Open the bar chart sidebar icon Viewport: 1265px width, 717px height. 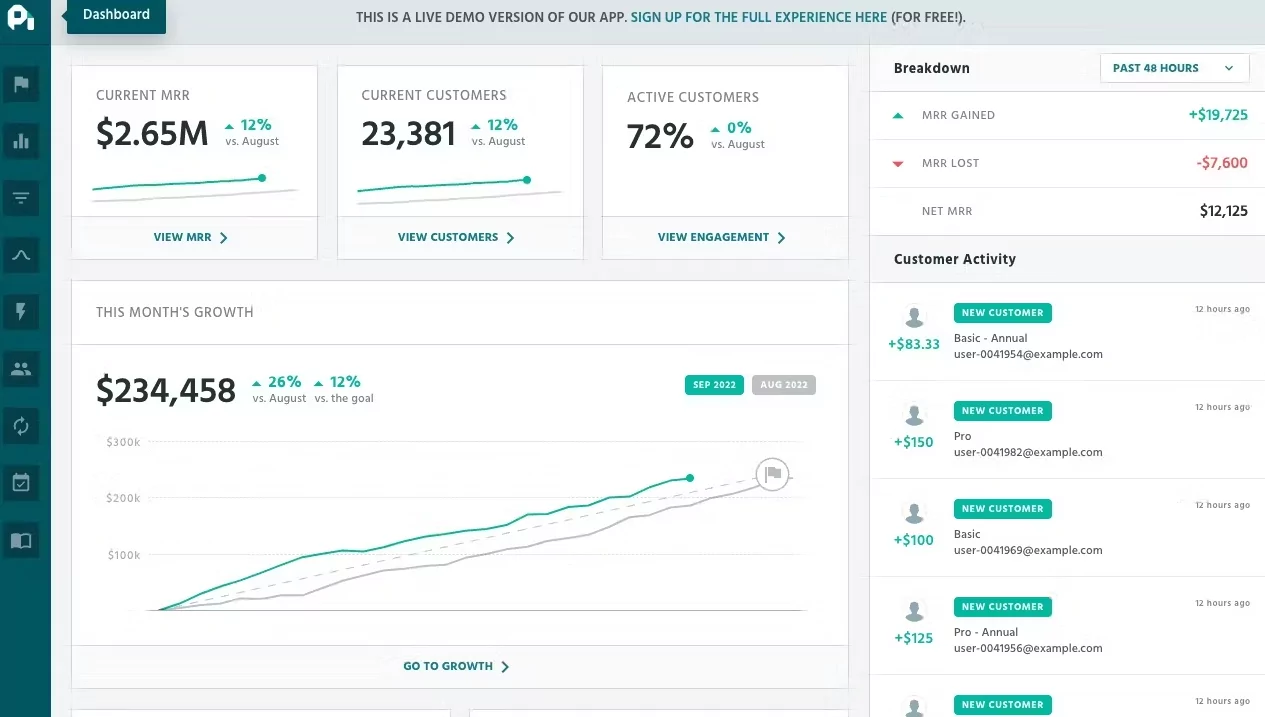[x=21, y=141]
